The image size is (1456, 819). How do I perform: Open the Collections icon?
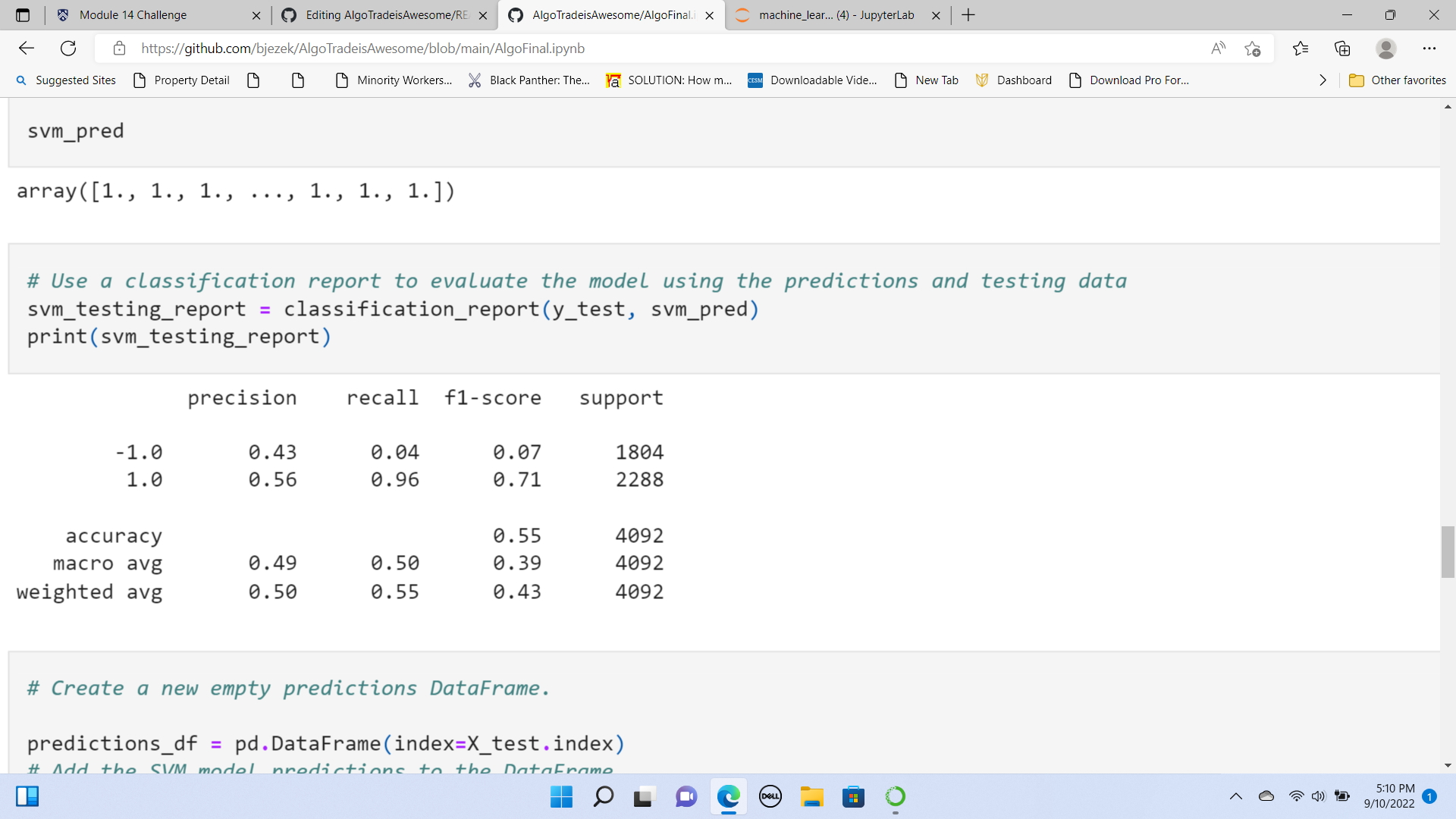(x=1342, y=49)
